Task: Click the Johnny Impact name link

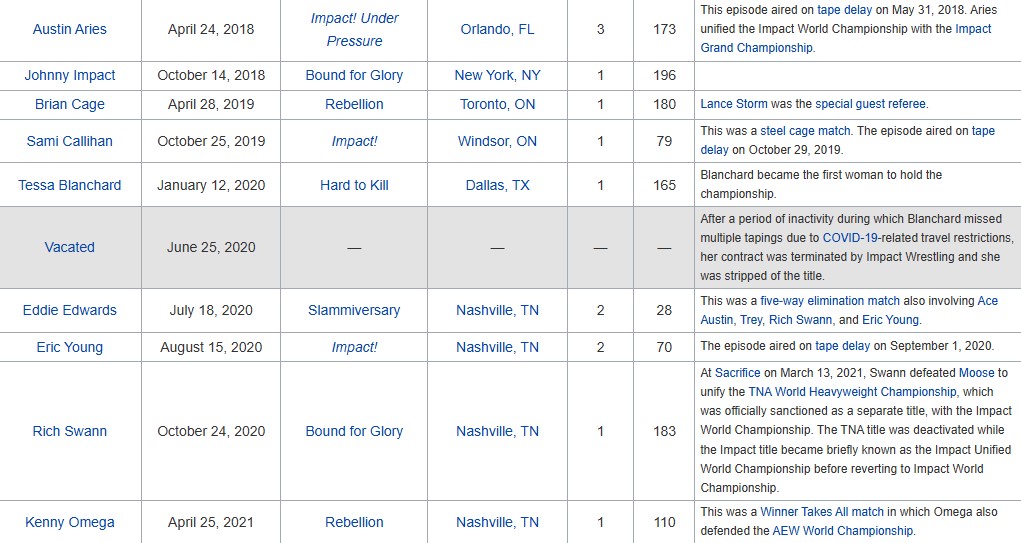Action: coord(70,75)
